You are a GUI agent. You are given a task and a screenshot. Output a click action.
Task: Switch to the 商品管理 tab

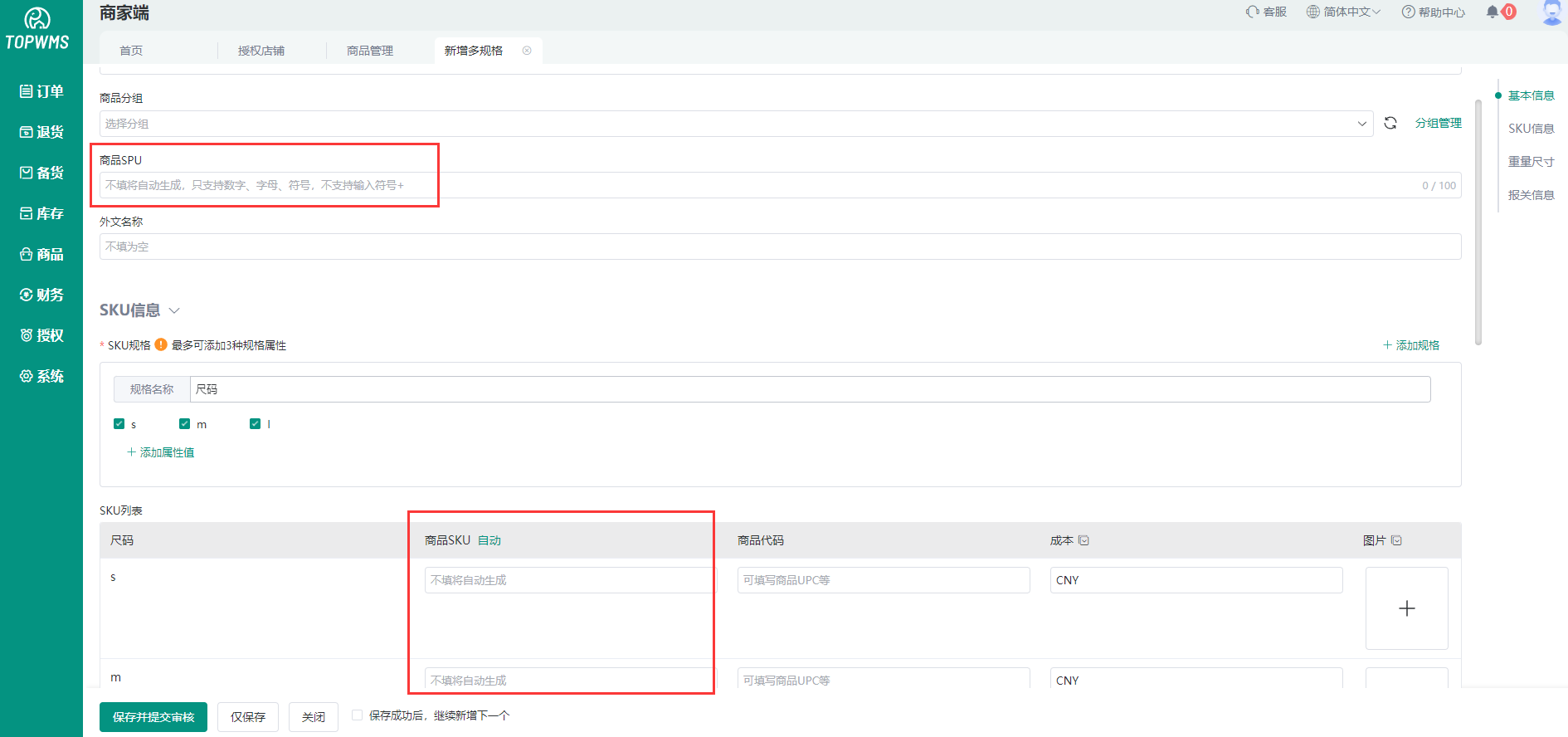tap(370, 51)
